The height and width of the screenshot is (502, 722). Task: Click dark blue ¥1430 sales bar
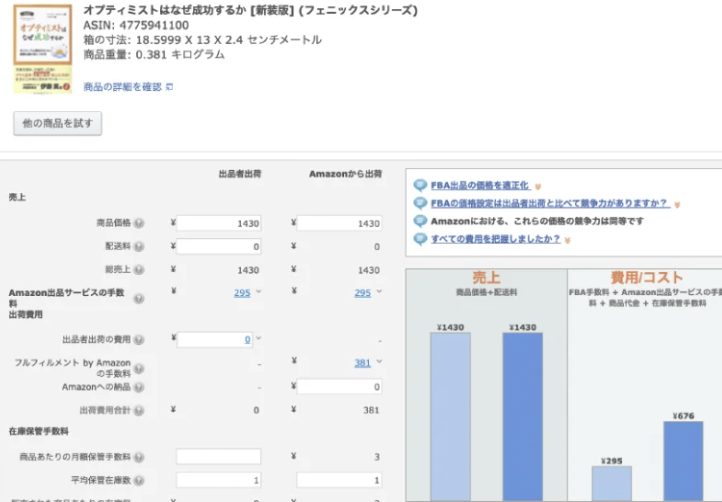click(x=523, y=417)
